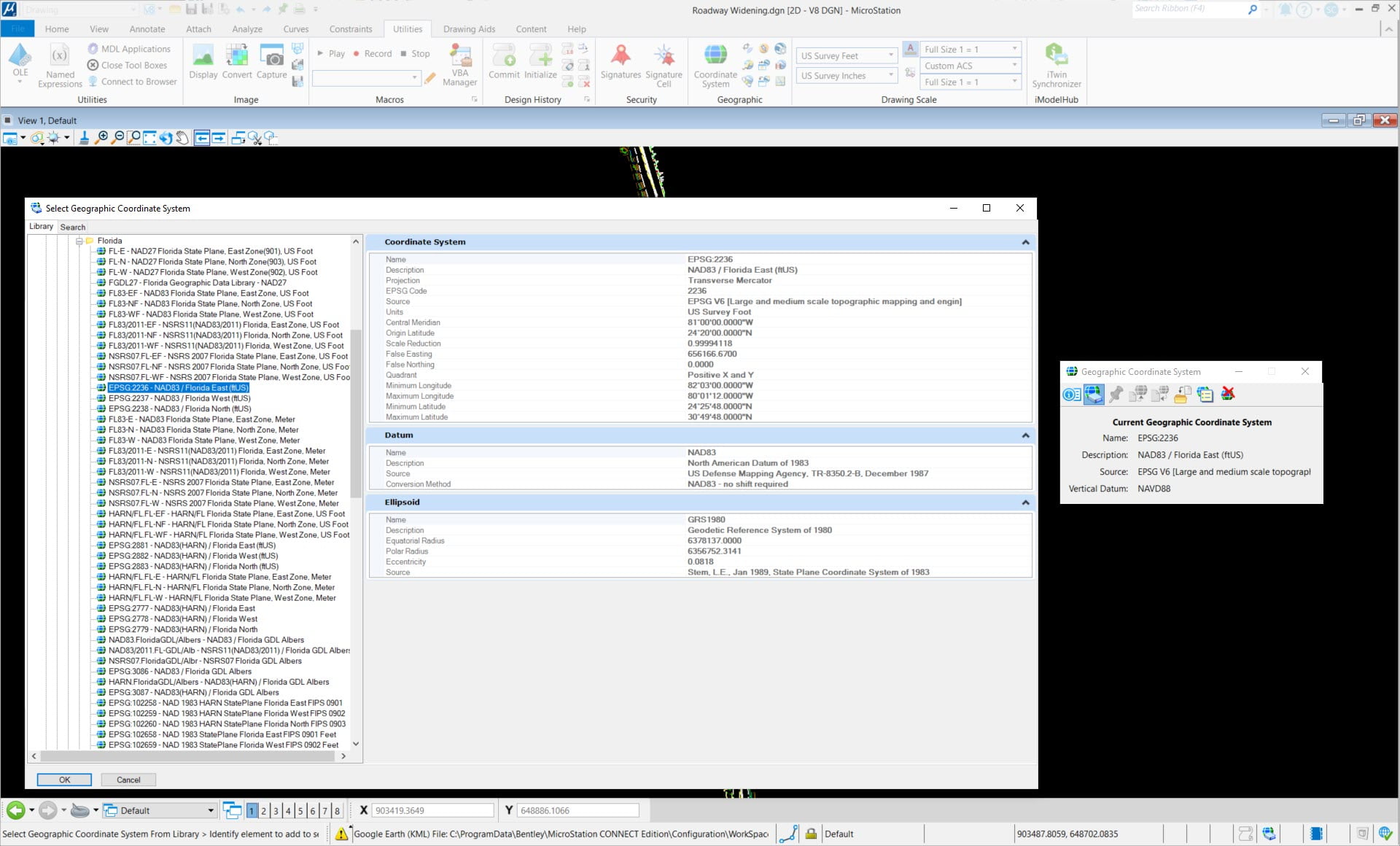1400x846 pixels.
Task: Open coordinate system Details info icon
Action: tap(1071, 395)
